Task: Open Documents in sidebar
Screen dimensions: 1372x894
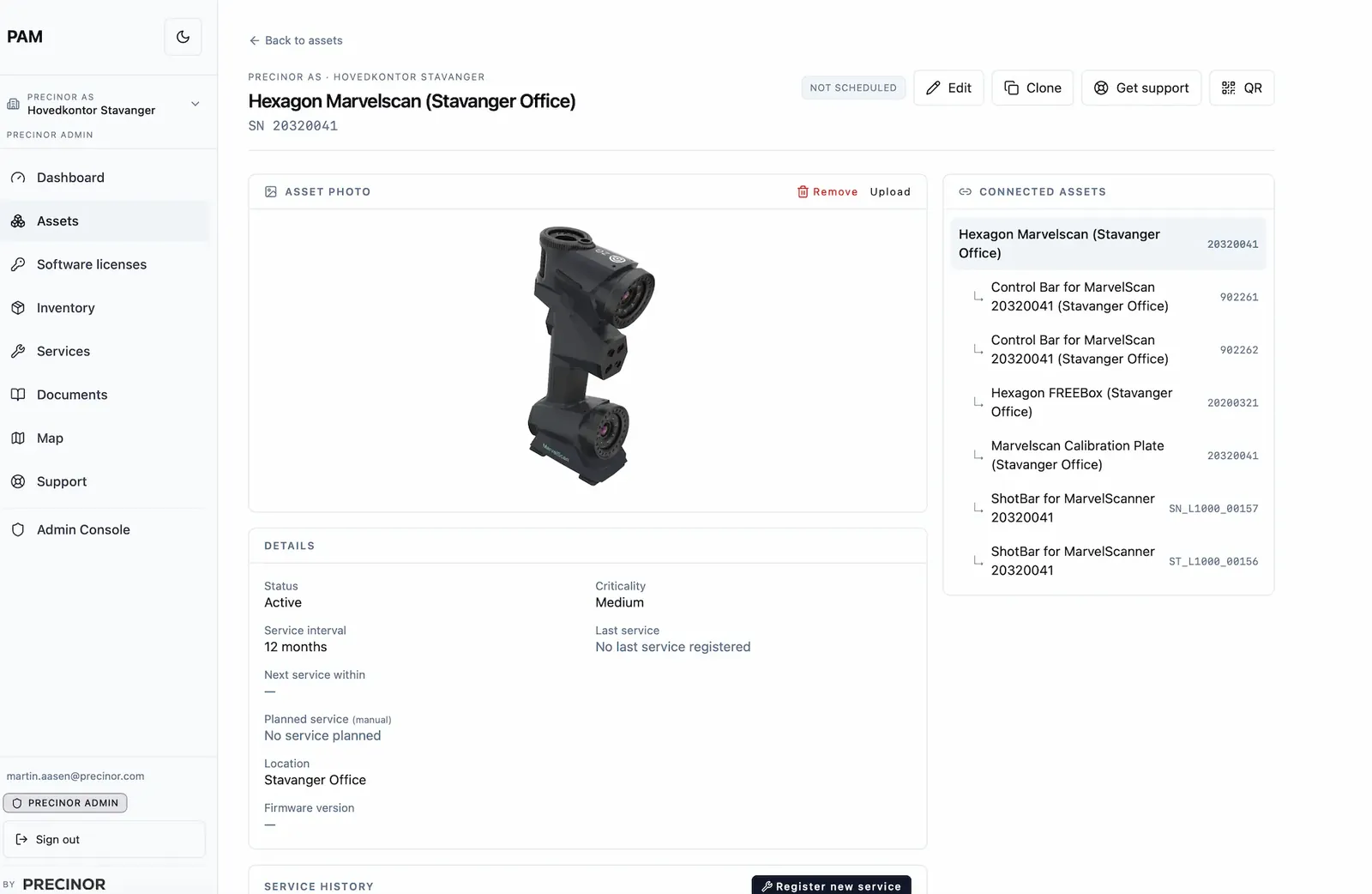Action: (105, 395)
